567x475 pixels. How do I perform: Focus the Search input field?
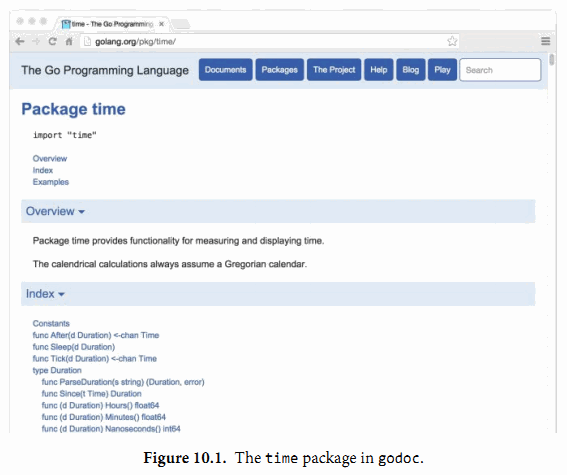[500, 70]
